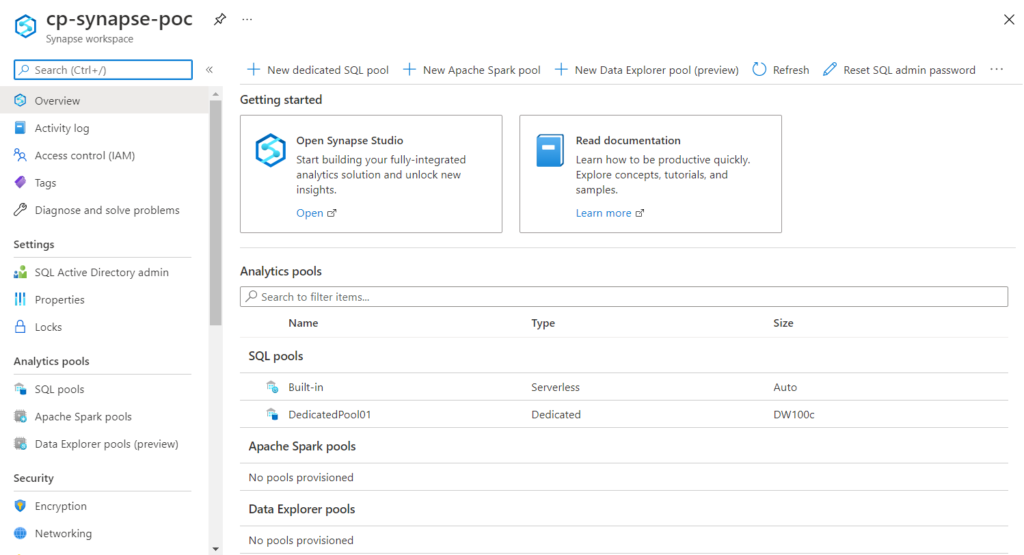Viewport: 1024px width, 555px height.
Task: Click the sidebar scrollbar thumb
Action: (216, 212)
